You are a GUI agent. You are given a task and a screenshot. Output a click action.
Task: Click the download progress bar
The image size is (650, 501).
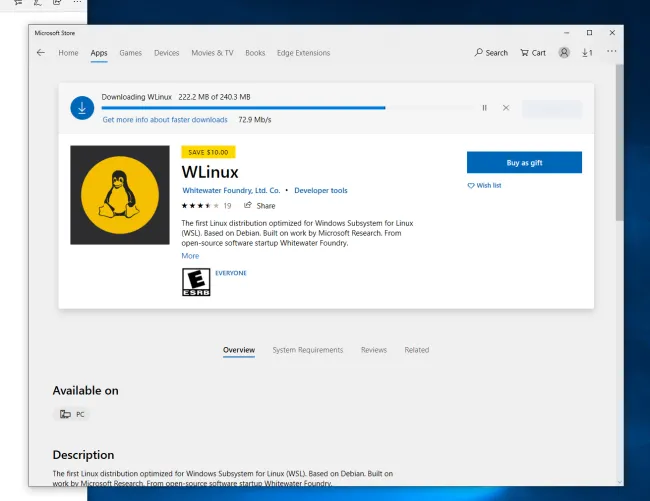287,108
